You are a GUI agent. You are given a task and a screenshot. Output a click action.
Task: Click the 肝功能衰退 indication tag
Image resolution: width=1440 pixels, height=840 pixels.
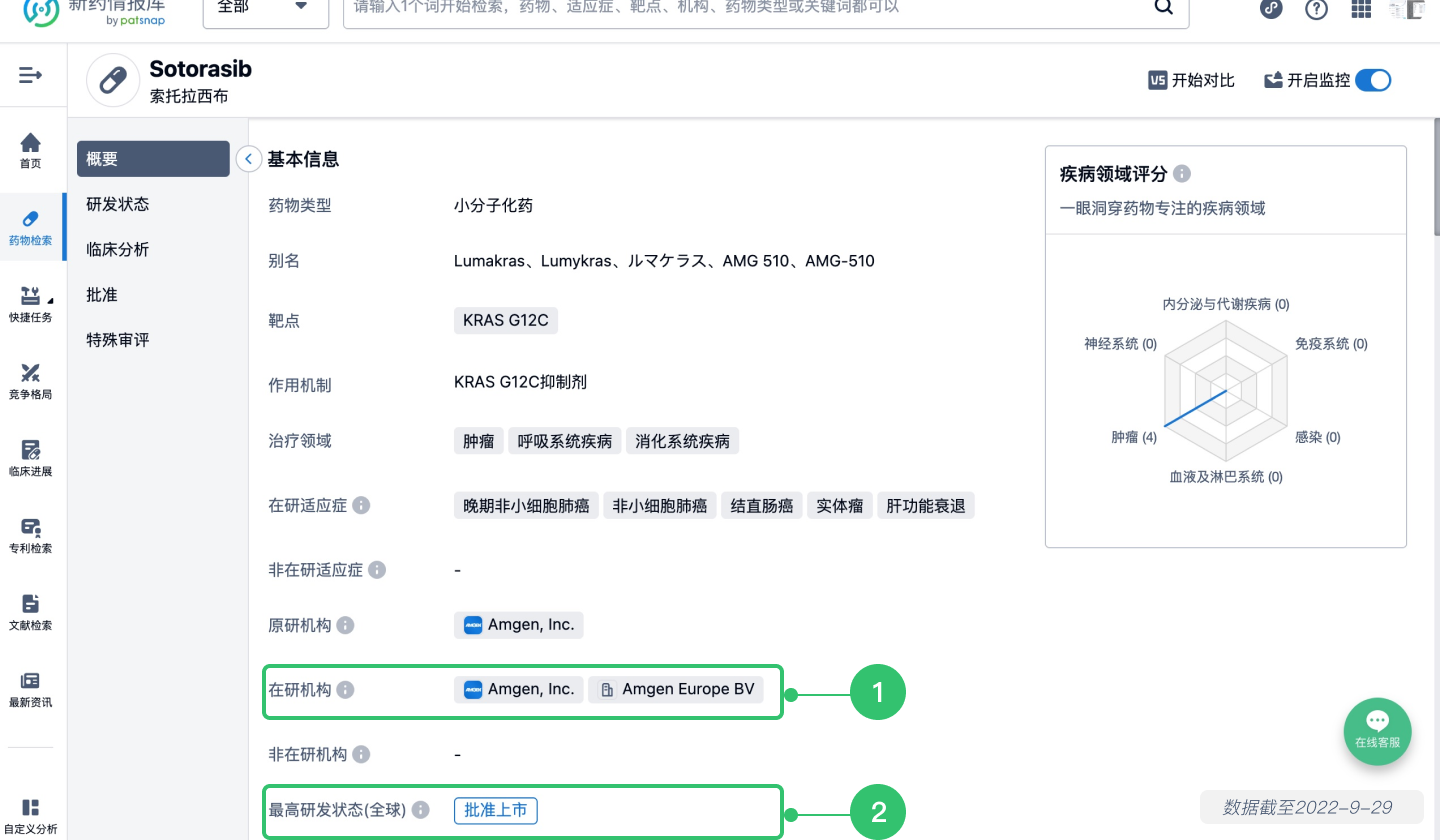click(x=926, y=506)
